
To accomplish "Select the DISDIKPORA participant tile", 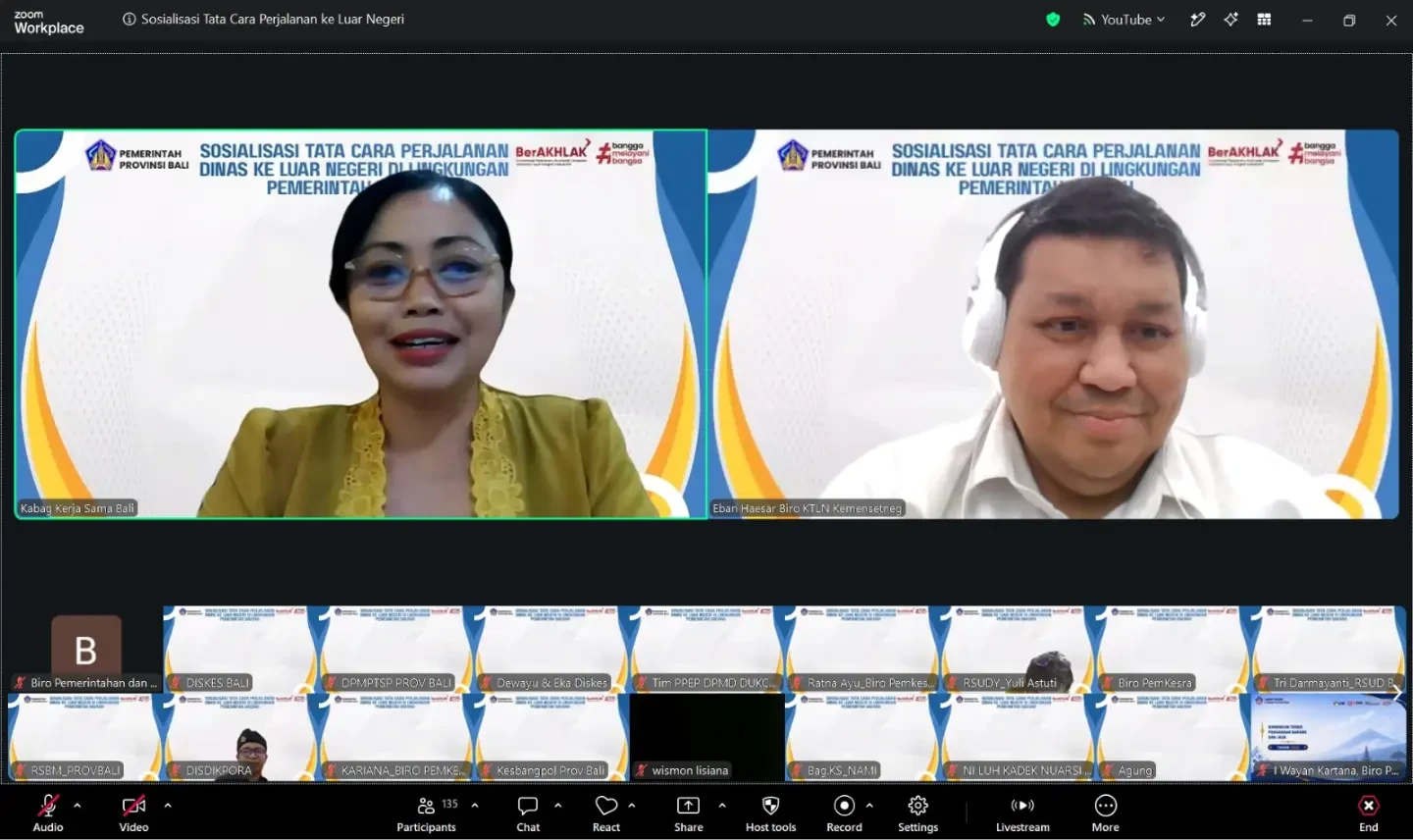I will (240, 738).
